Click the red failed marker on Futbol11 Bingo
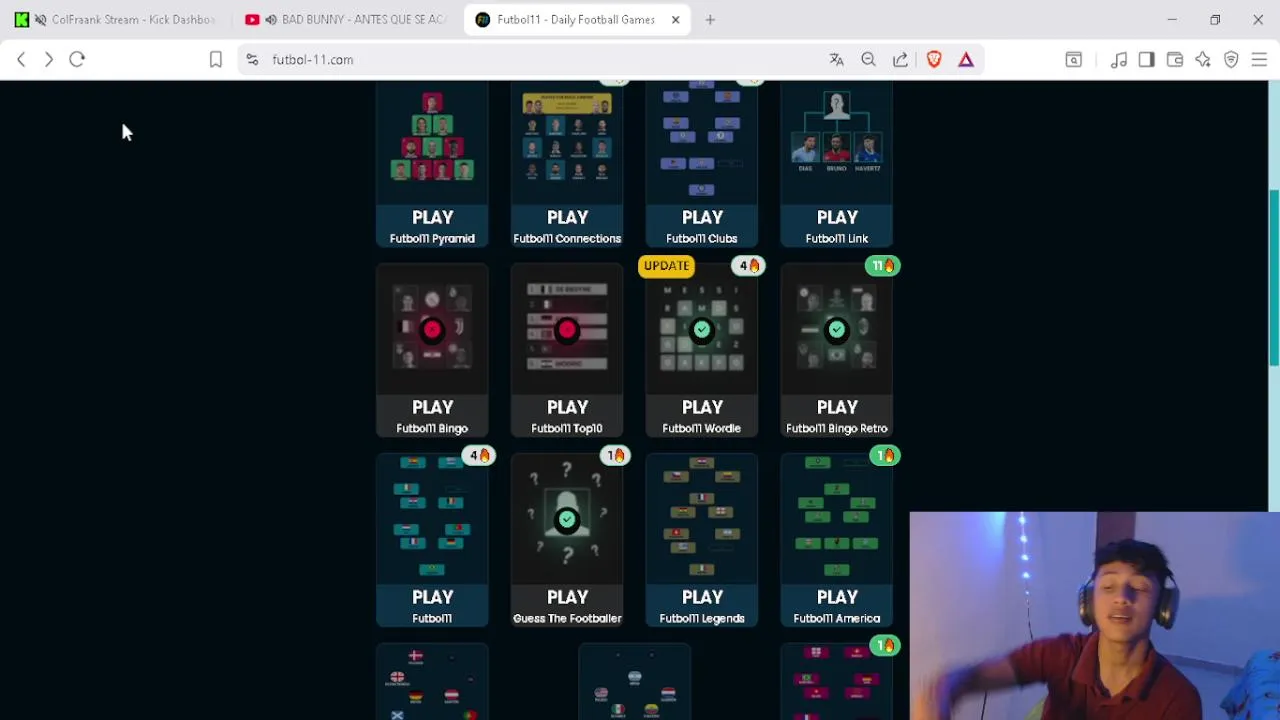This screenshot has height=720, width=1280. pos(432,330)
